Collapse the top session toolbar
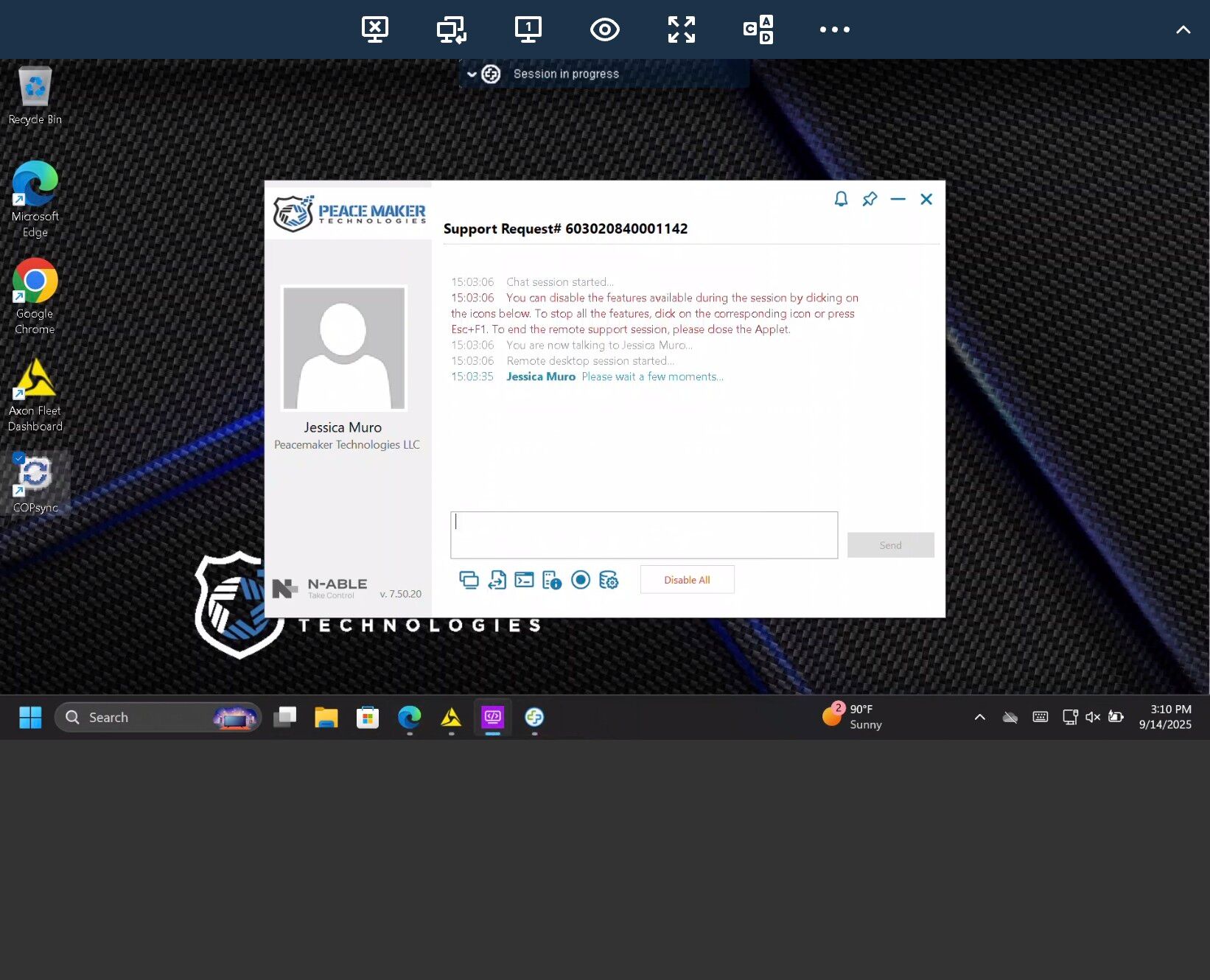The image size is (1210, 980). click(x=1183, y=29)
